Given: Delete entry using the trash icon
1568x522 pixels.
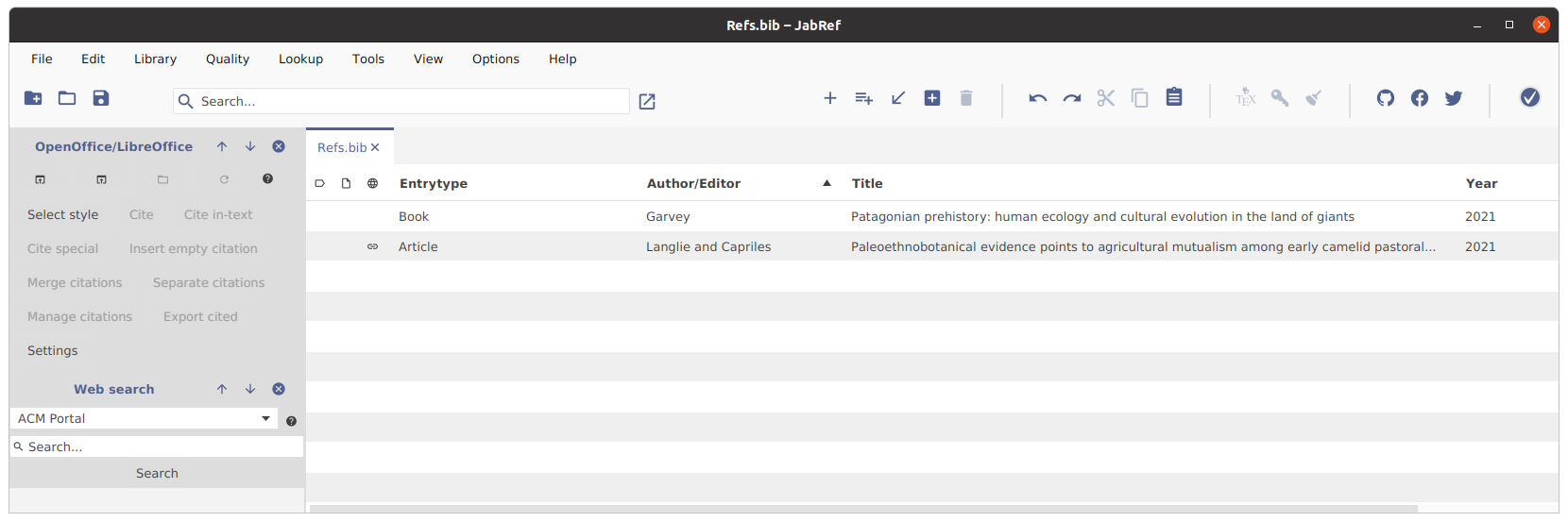Looking at the screenshot, I should [966, 98].
